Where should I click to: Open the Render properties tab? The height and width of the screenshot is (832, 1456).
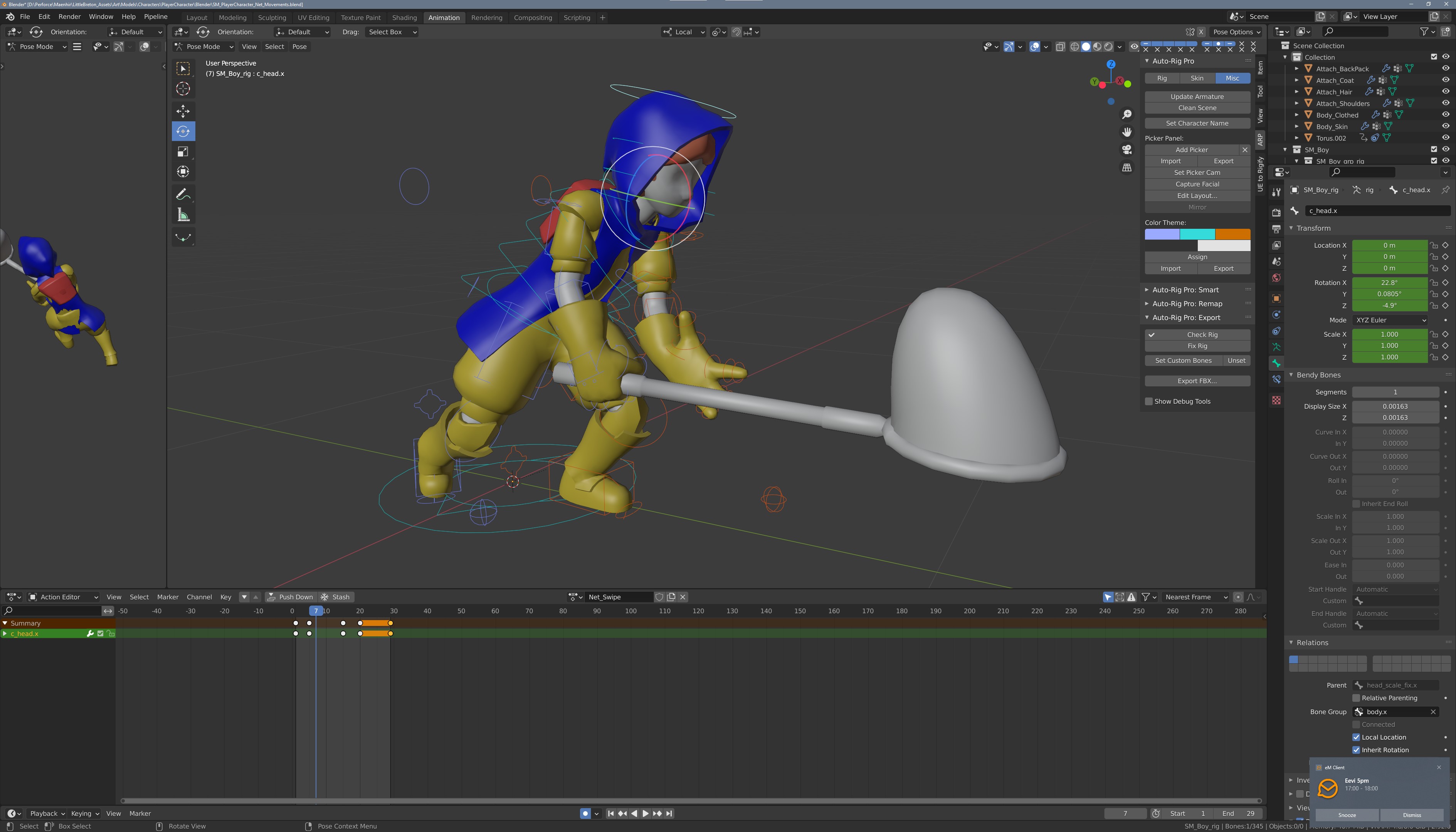[1276, 213]
